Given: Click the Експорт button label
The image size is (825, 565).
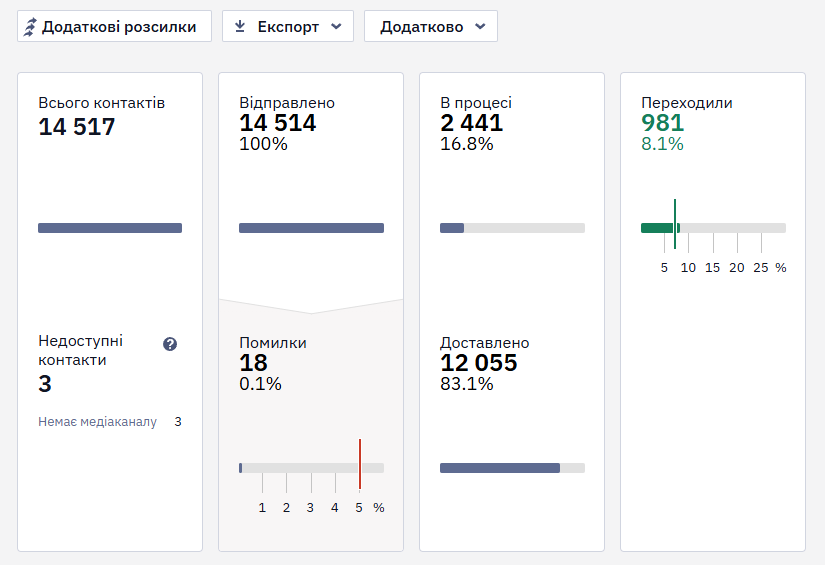Looking at the screenshot, I should (288, 27).
